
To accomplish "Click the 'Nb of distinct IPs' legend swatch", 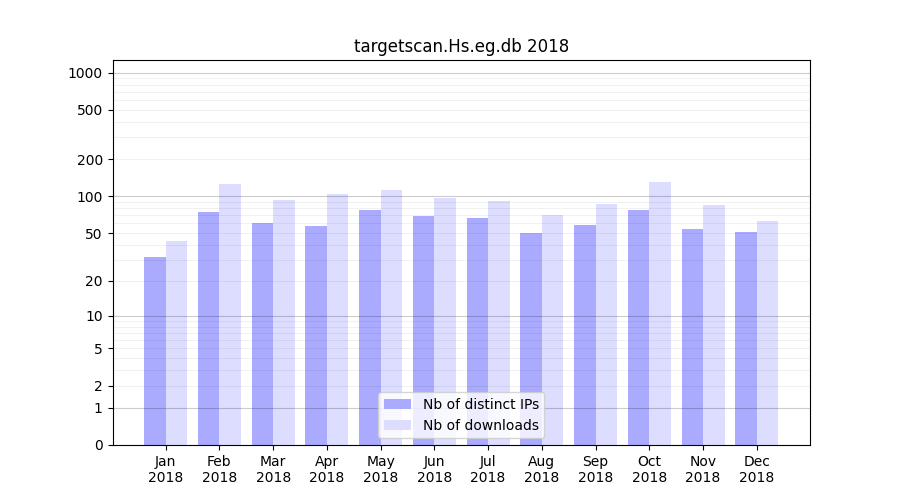I will click(397, 404).
